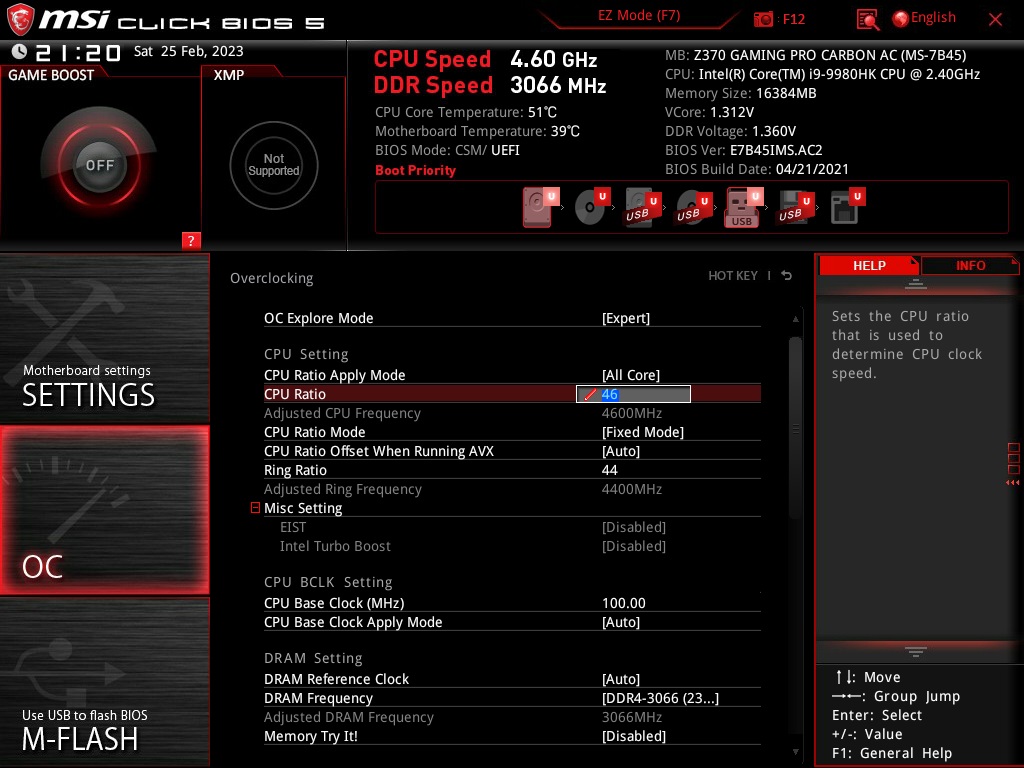
Task: Open the Game Boost red question mark help
Action: coord(191,240)
